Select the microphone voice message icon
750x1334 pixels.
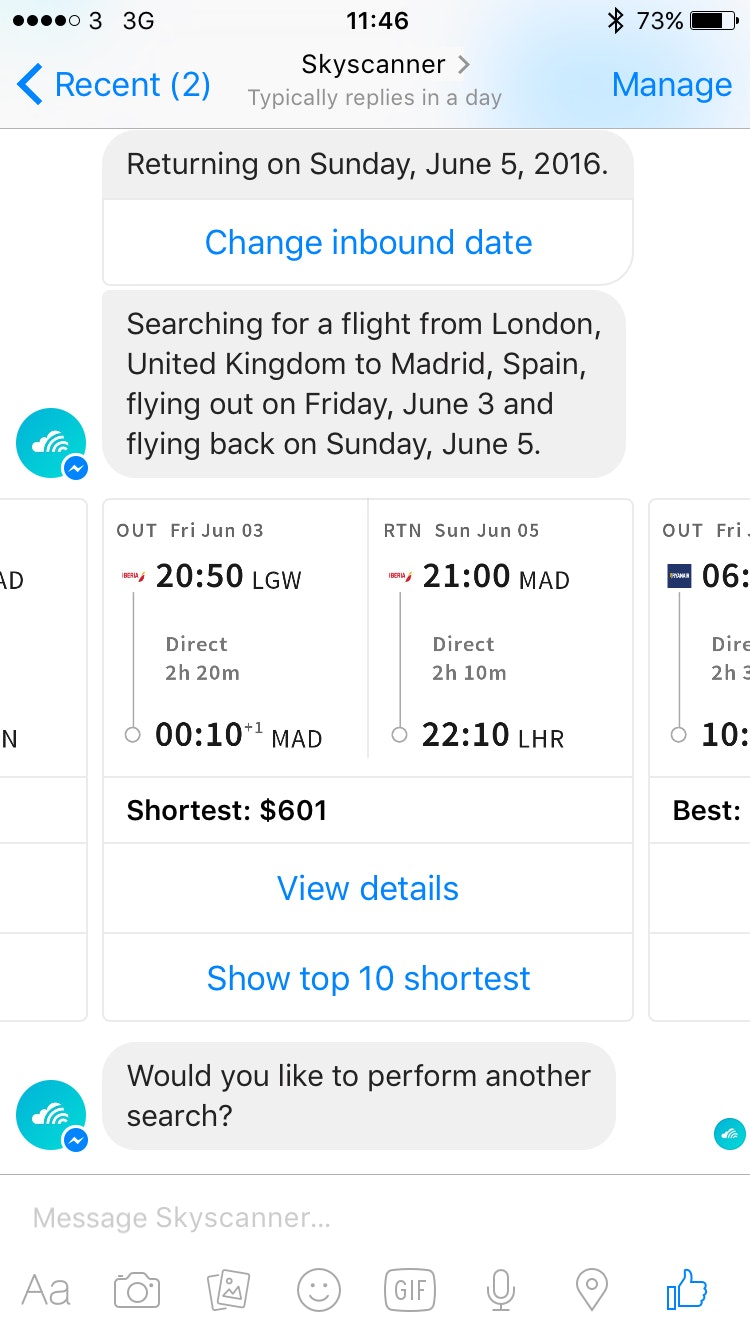coord(502,1289)
